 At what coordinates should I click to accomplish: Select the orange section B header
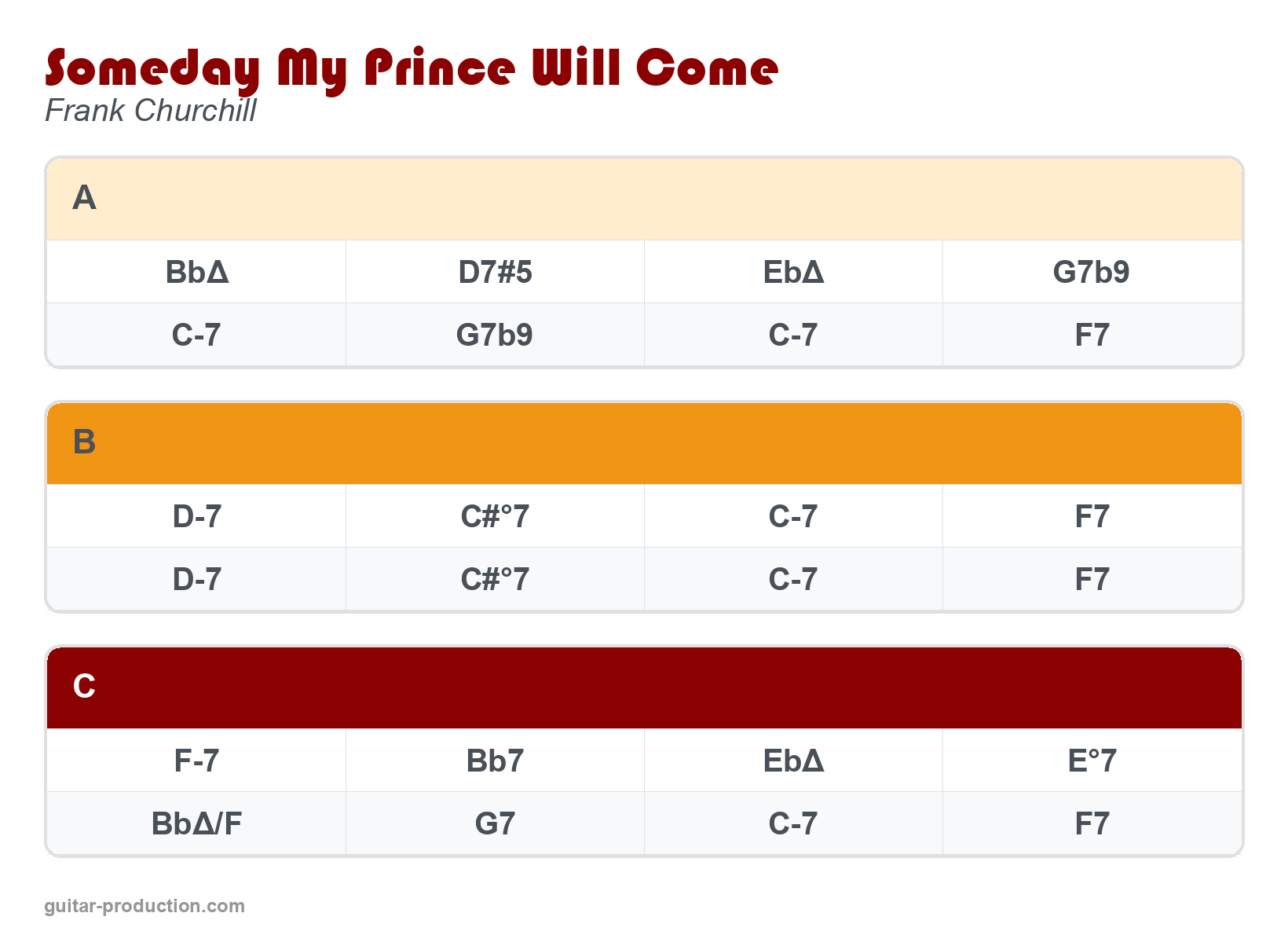[644, 443]
